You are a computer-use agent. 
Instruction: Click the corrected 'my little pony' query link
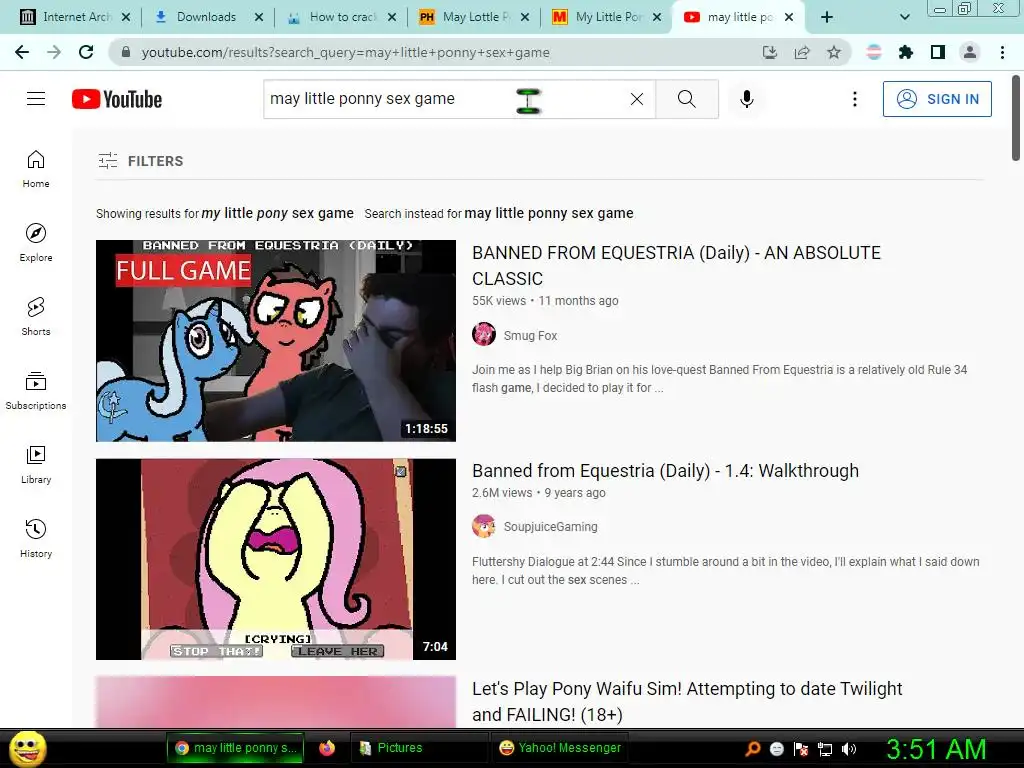278,213
